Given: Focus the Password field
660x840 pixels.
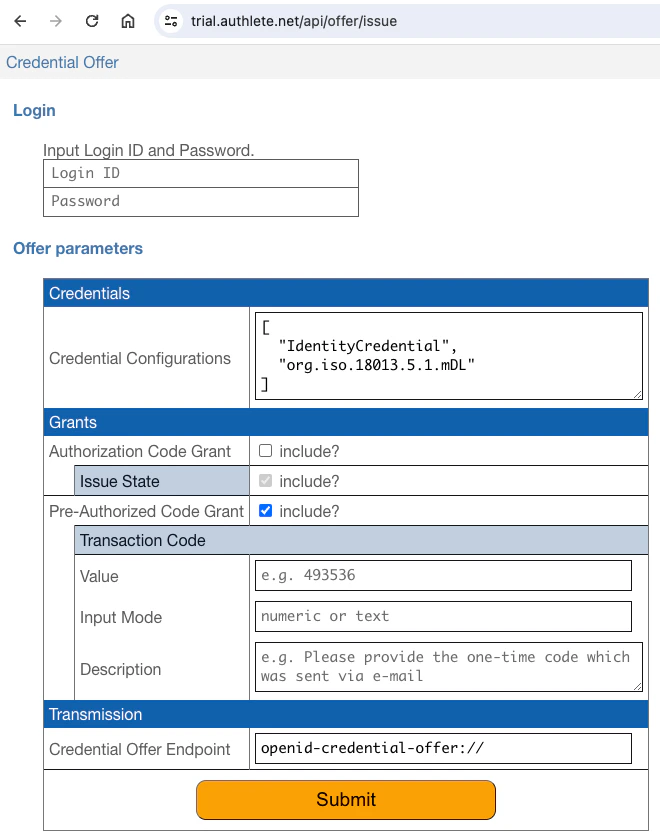Looking at the screenshot, I should coord(200,202).
